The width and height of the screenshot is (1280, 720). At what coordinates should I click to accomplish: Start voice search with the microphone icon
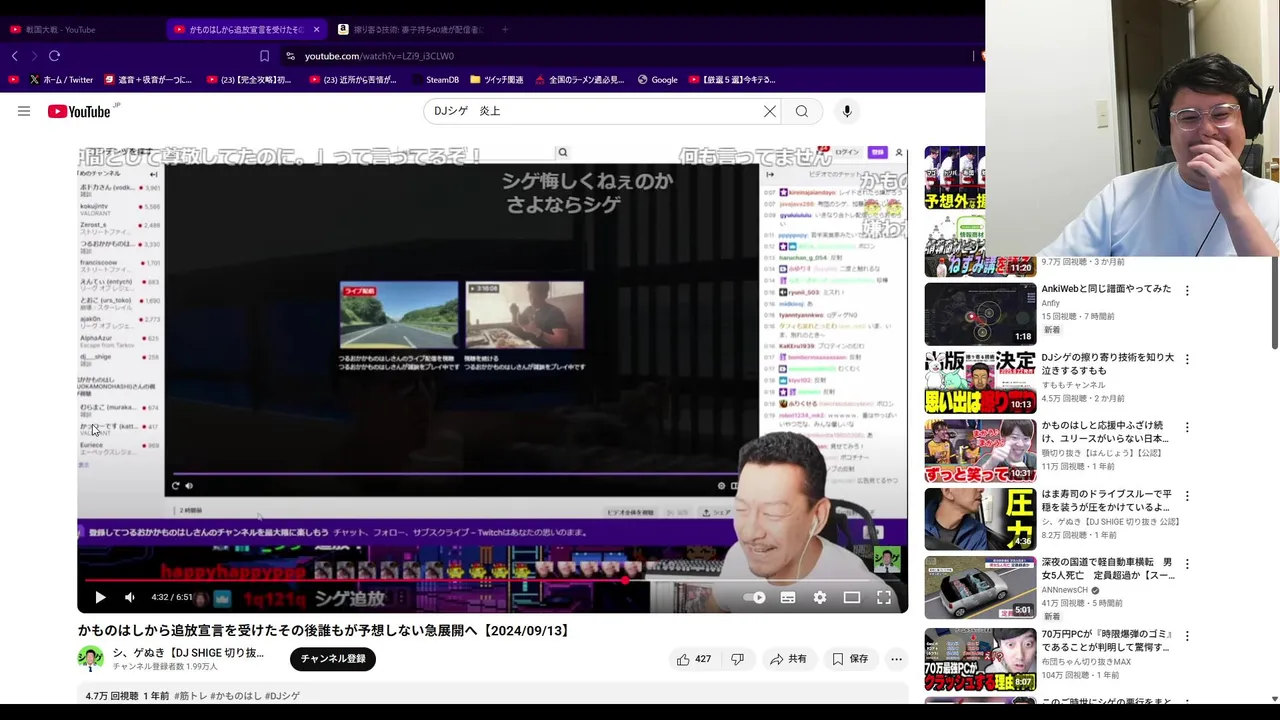click(x=847, y=111)
